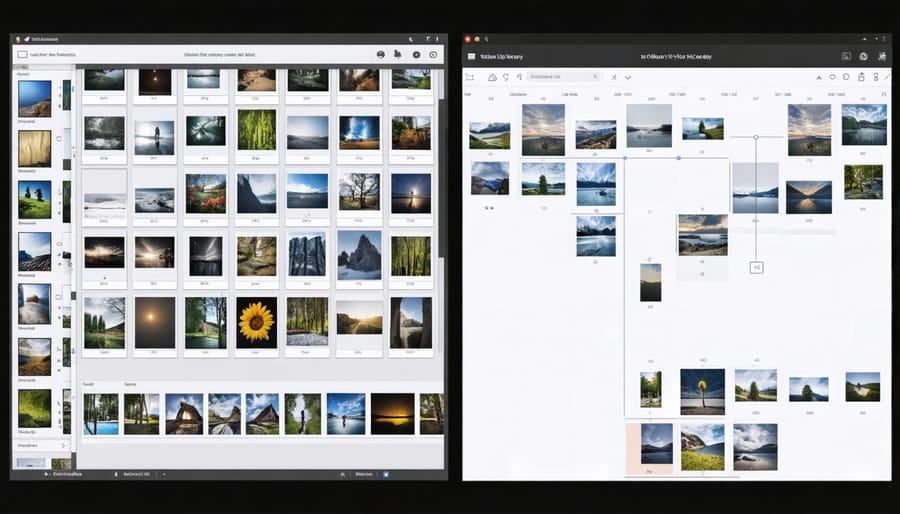This screenshot has width=900, height=514.
Task: Open the chevron-down dropdown in right window toolbar
Action: (x=628, y=77)
